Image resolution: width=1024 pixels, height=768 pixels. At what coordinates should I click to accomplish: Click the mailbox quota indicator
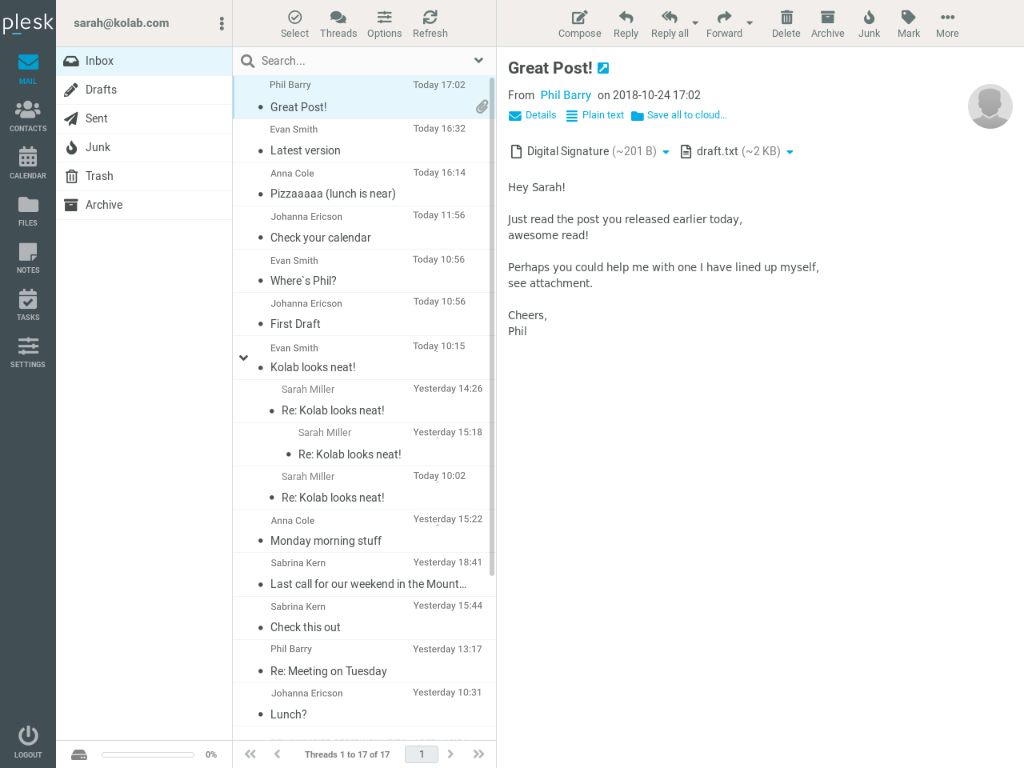tap(145, 754)
